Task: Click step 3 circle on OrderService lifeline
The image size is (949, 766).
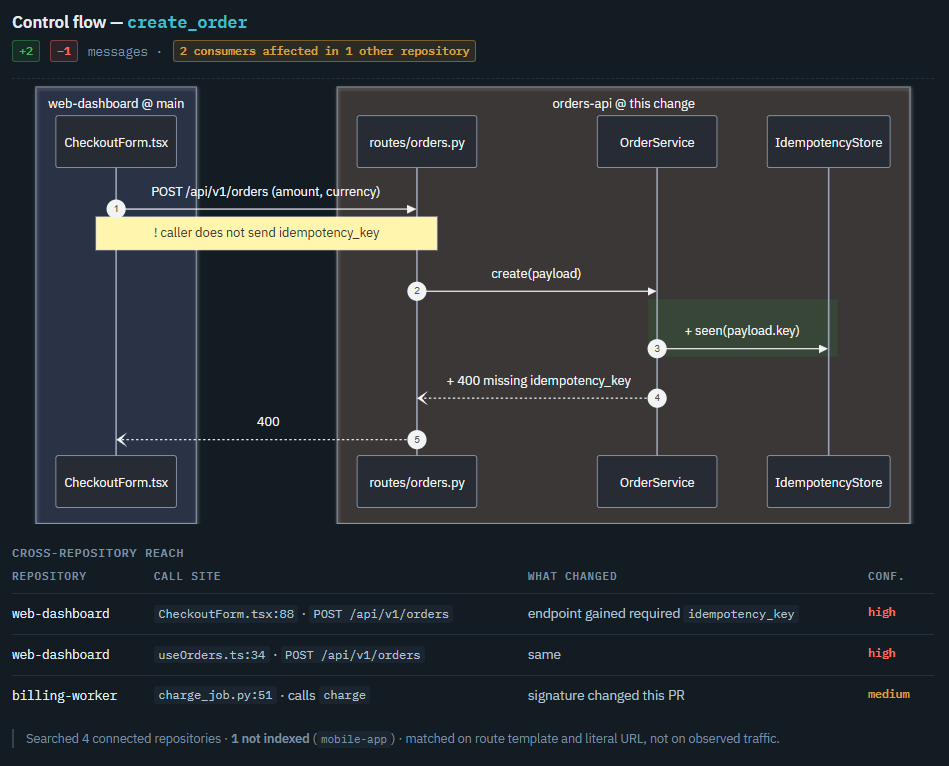Action: tap(657, 349)
